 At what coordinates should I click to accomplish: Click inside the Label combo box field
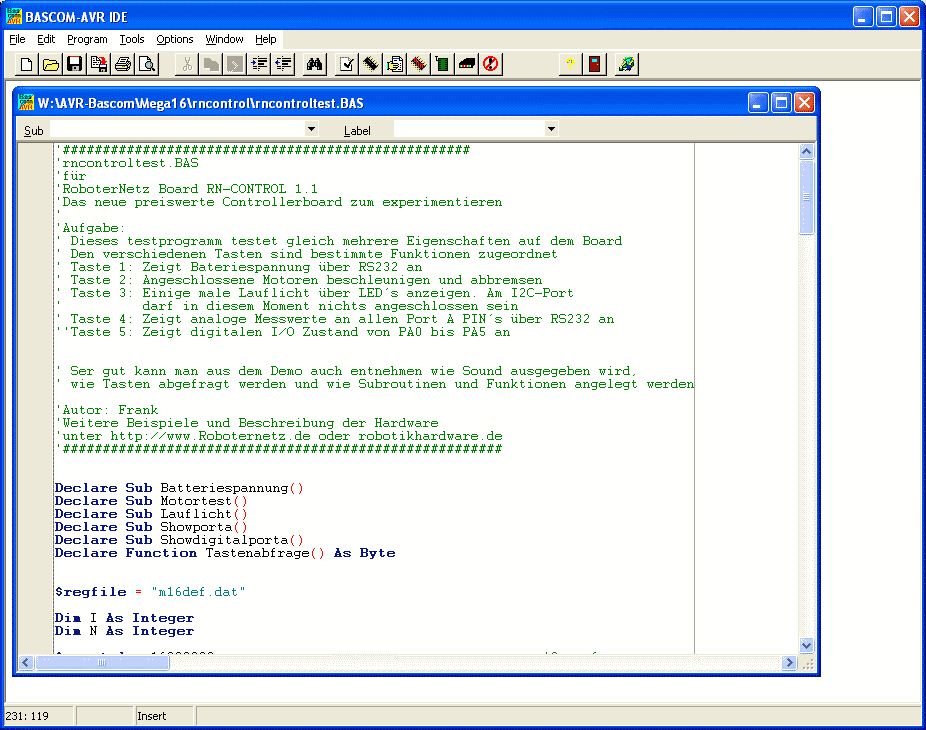469,129
